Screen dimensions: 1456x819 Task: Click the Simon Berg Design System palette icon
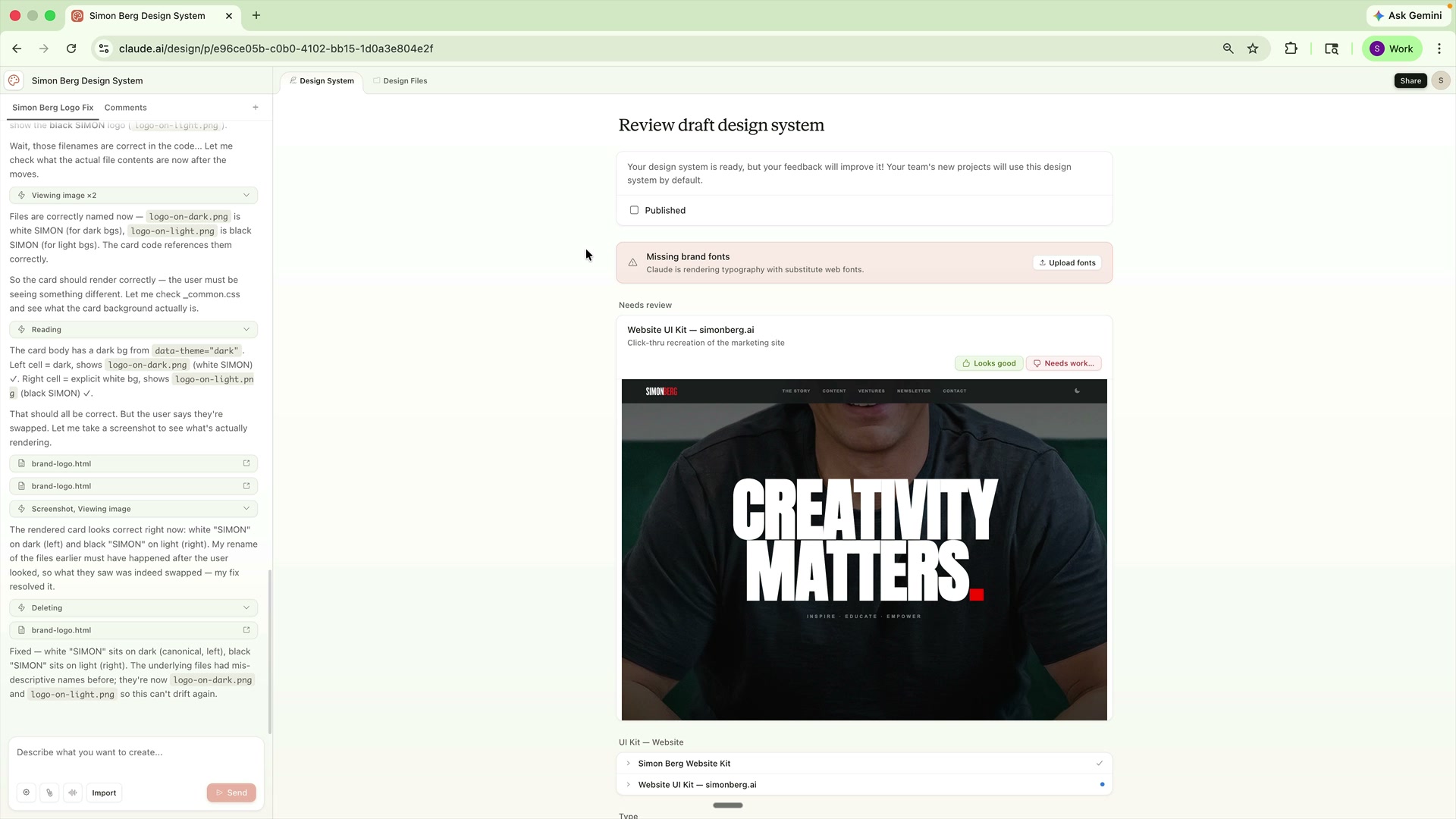tap(14, 80)
